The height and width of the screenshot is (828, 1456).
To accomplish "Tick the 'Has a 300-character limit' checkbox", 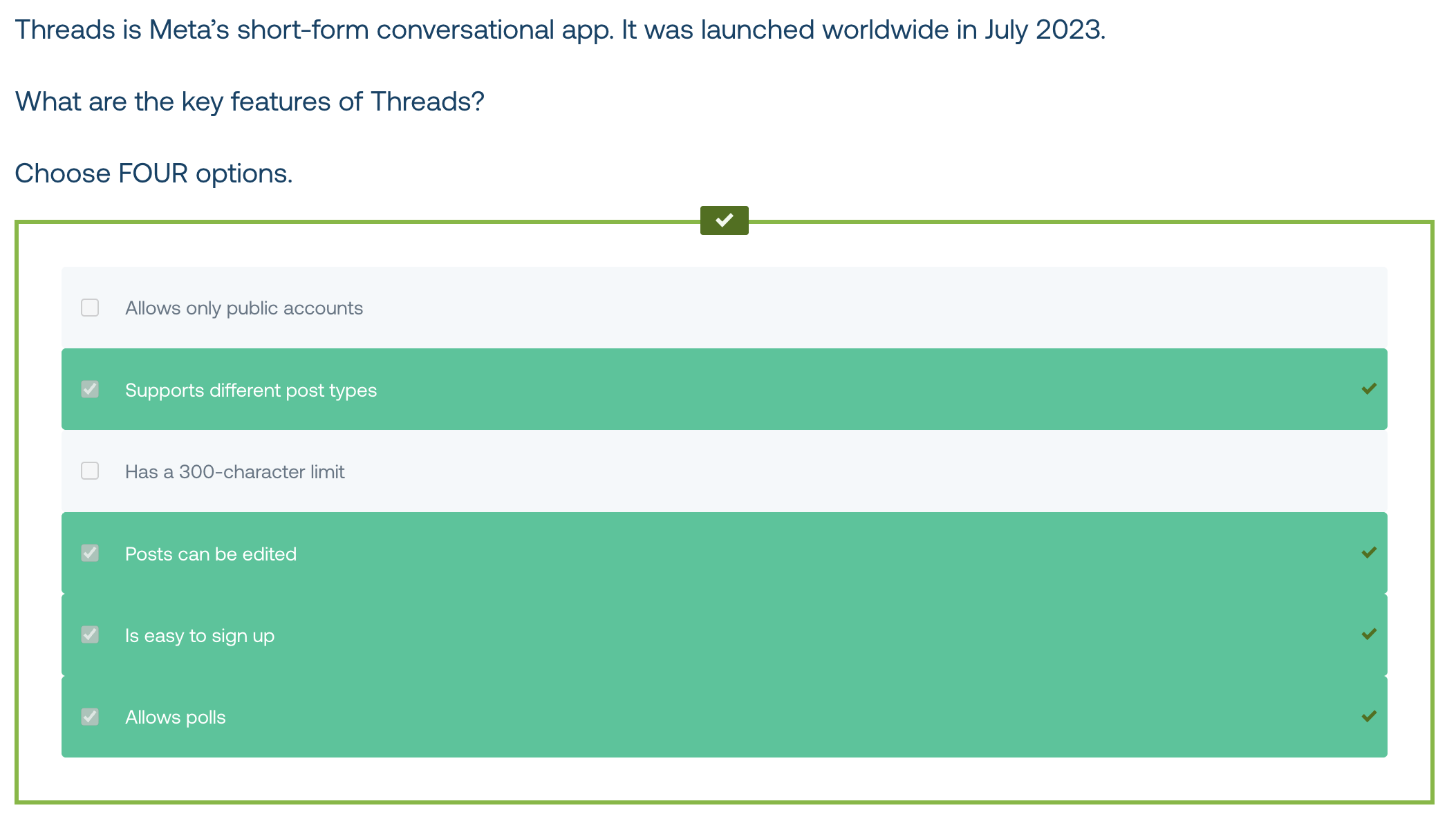I will [90, 471].
